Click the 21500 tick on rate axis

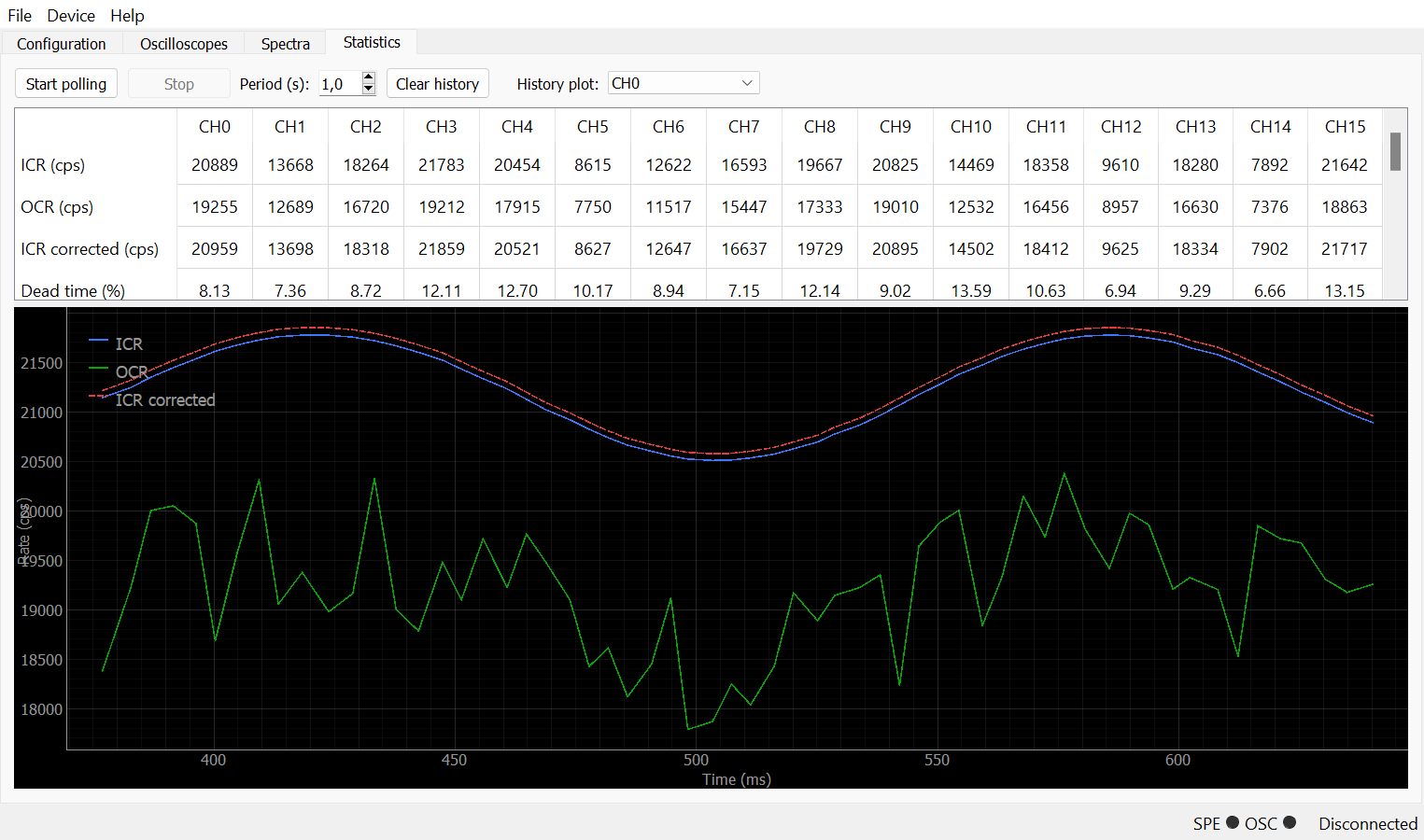tap(41, 363)
